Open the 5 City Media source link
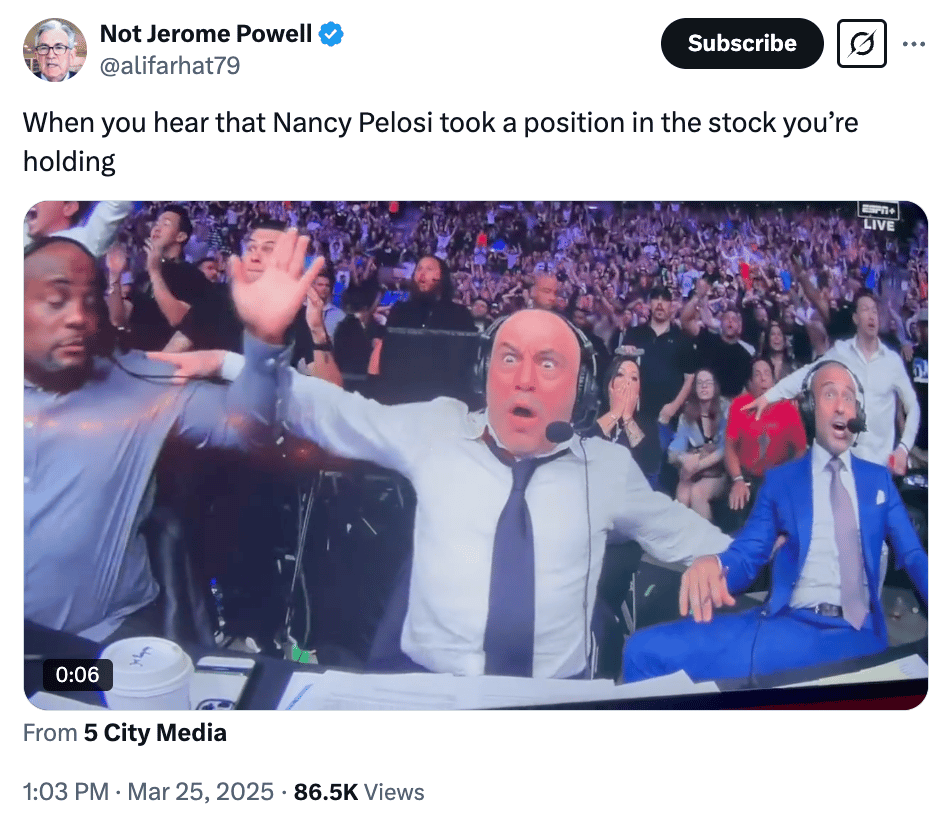948x818 pixels. click(155, 733)
